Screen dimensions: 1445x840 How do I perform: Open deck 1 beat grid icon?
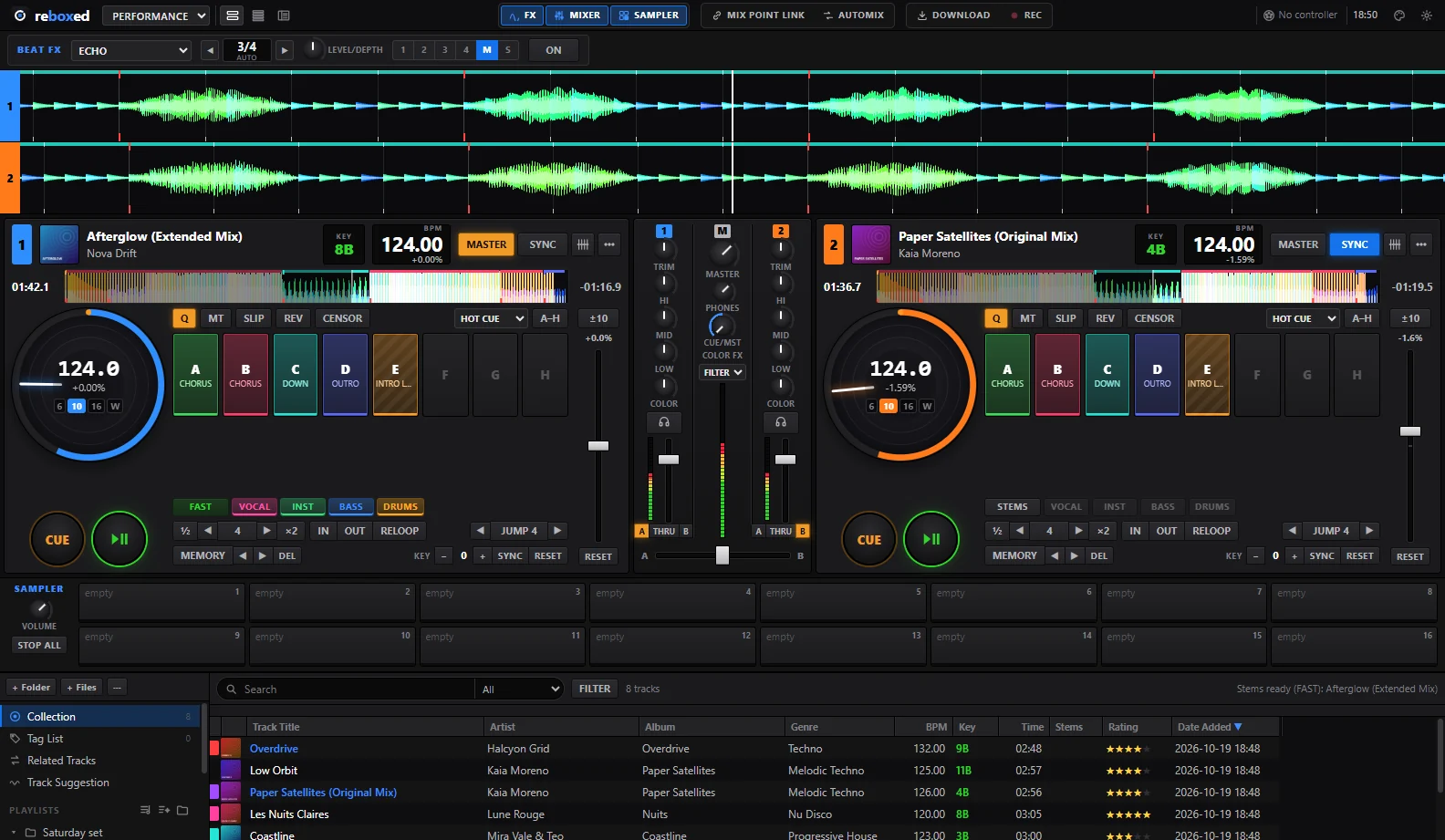[x=583, y=244]
